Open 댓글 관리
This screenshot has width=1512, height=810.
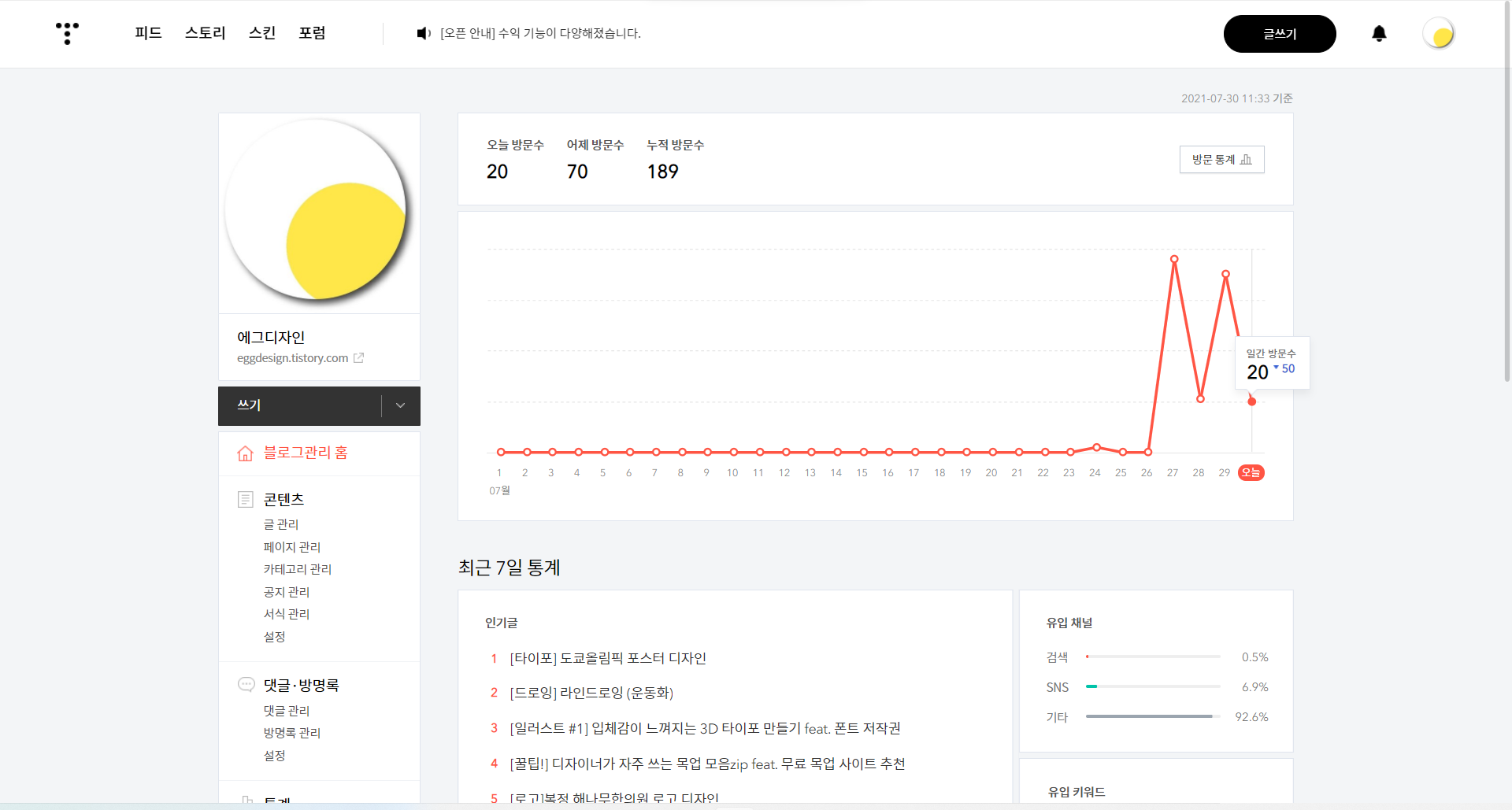point(287,711)
